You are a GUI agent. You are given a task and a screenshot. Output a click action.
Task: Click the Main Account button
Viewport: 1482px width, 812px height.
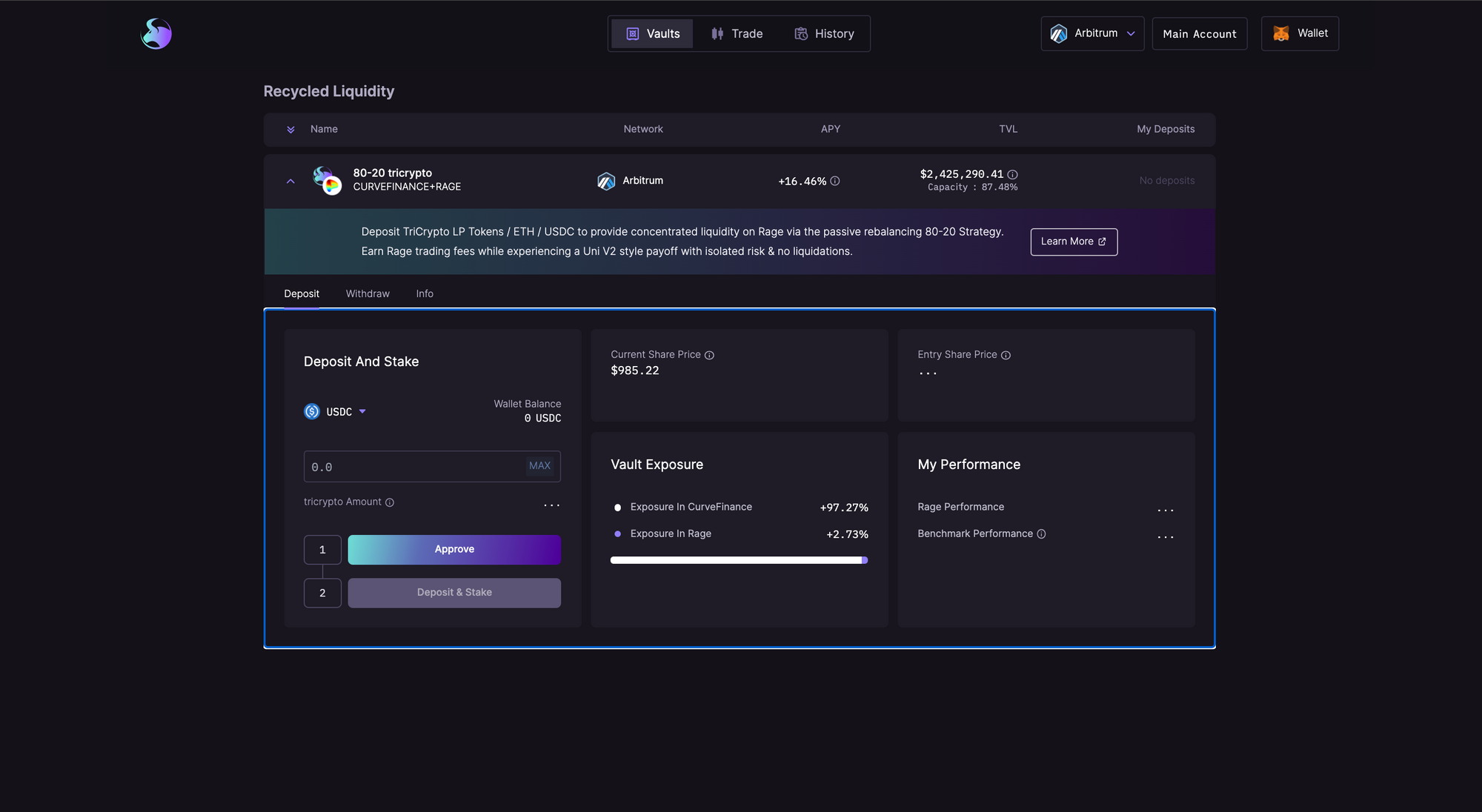[1200, 33]
